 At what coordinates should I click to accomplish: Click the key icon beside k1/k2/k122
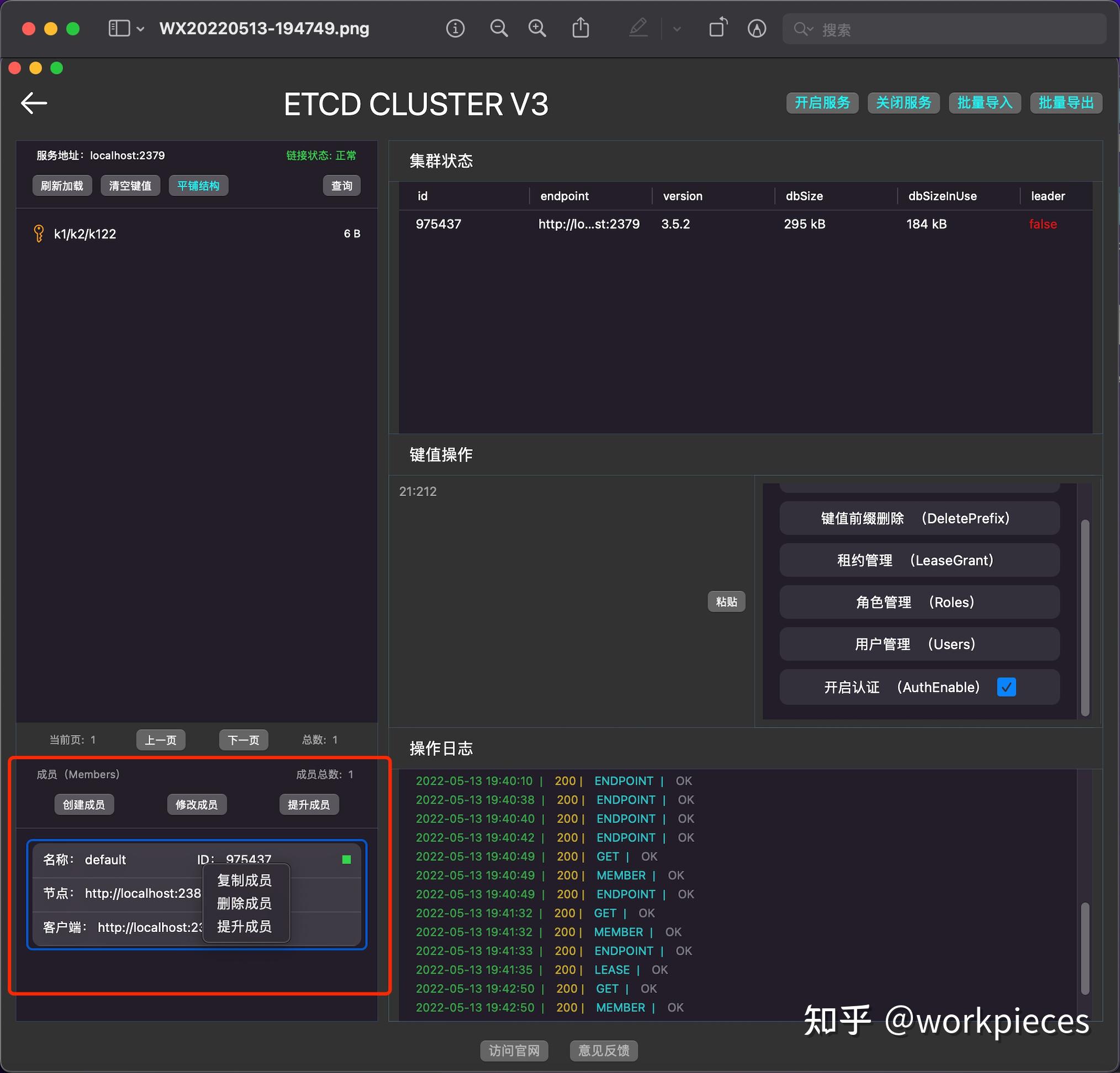(38, 233)
